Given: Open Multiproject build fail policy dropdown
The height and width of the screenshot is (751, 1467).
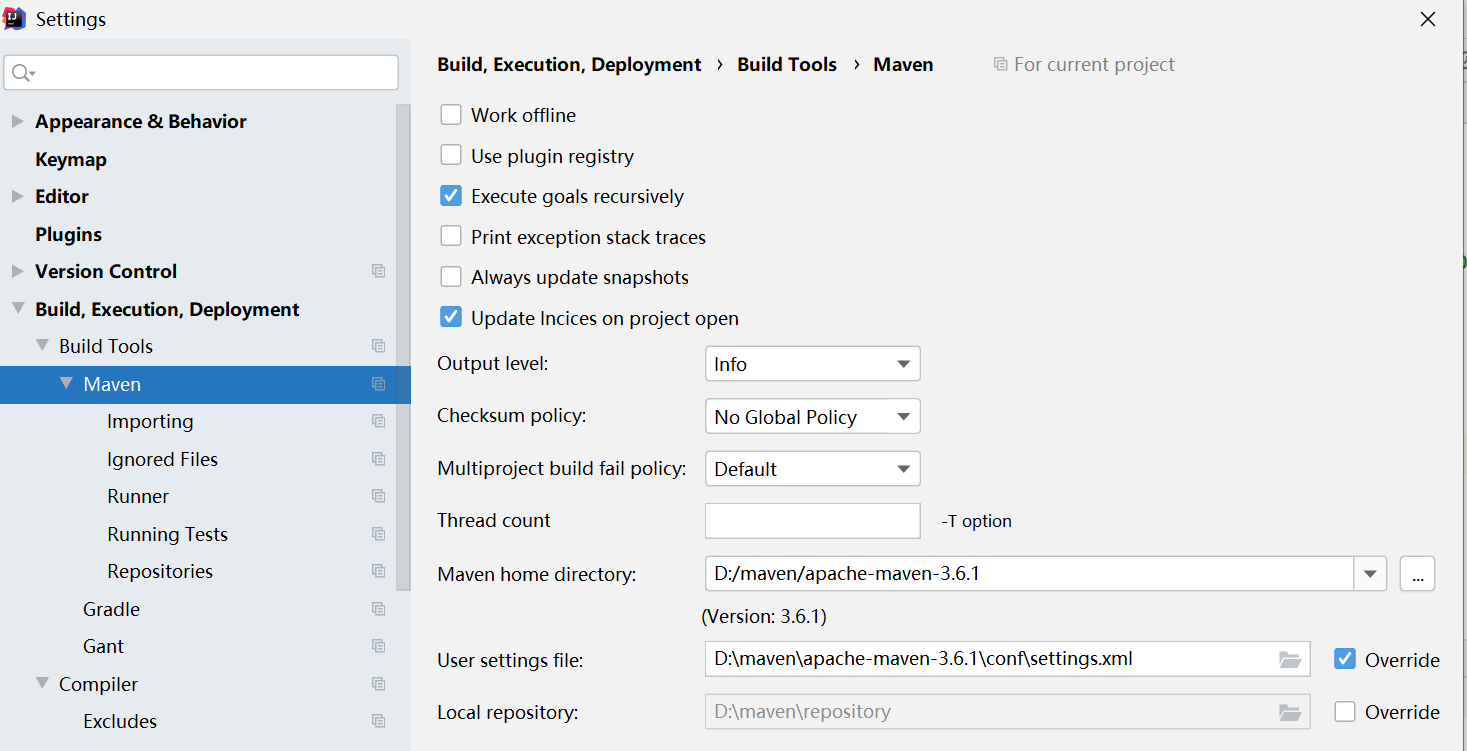Looking at the screenshot, I should coord(812,469).
